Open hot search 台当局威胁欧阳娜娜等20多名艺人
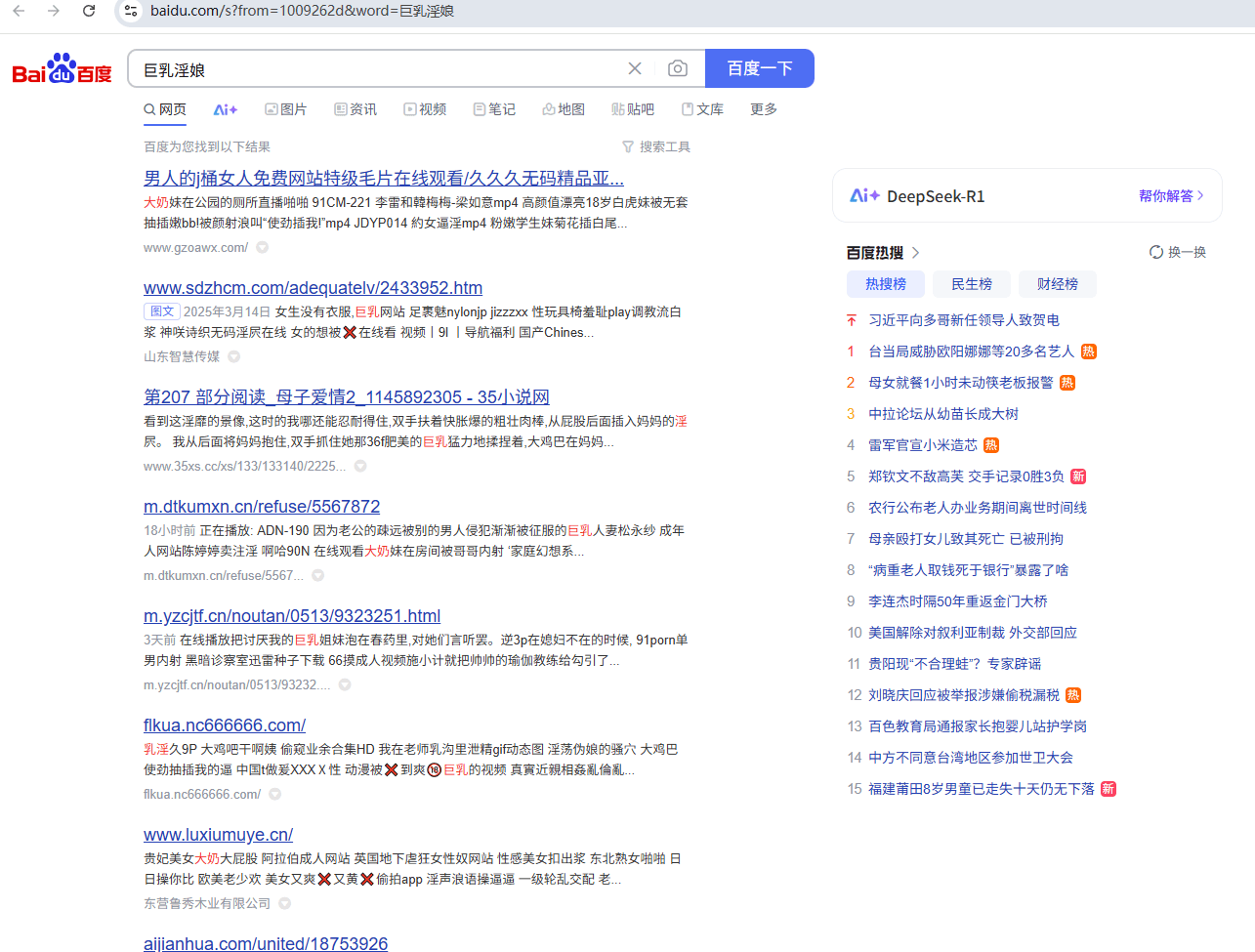 (971, 352)
